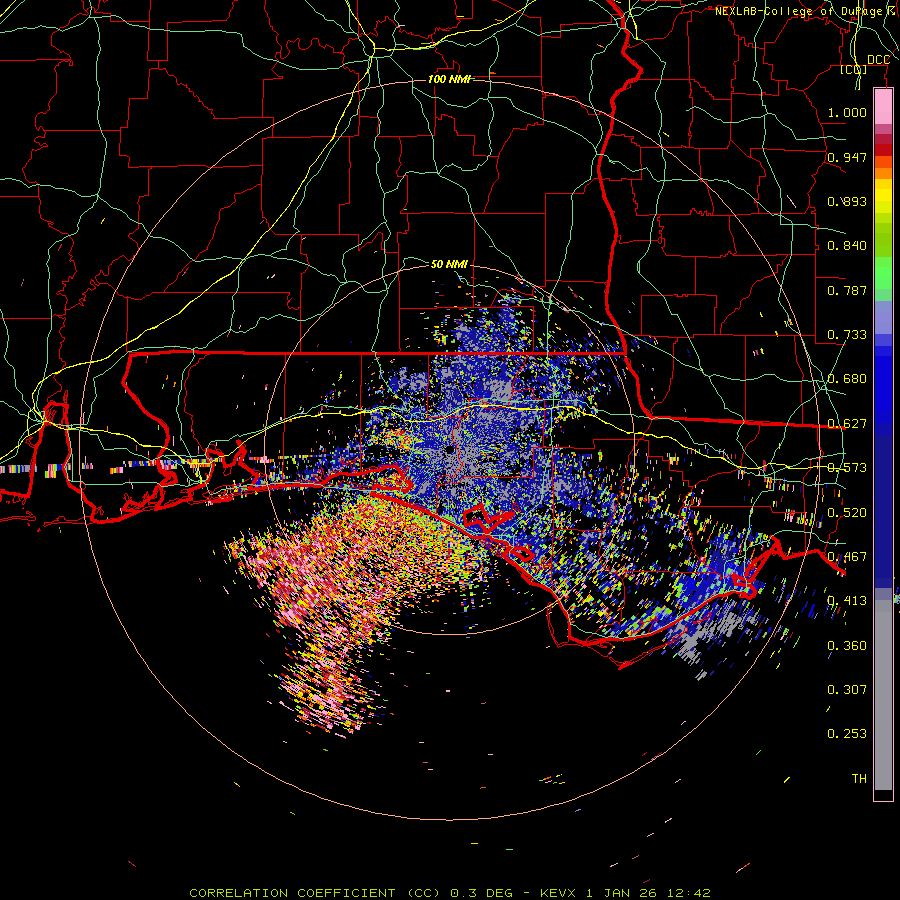Viewport: 900px width, 900px height.
Task: Click the 0.253 legend value
Action: pos(847,734)
